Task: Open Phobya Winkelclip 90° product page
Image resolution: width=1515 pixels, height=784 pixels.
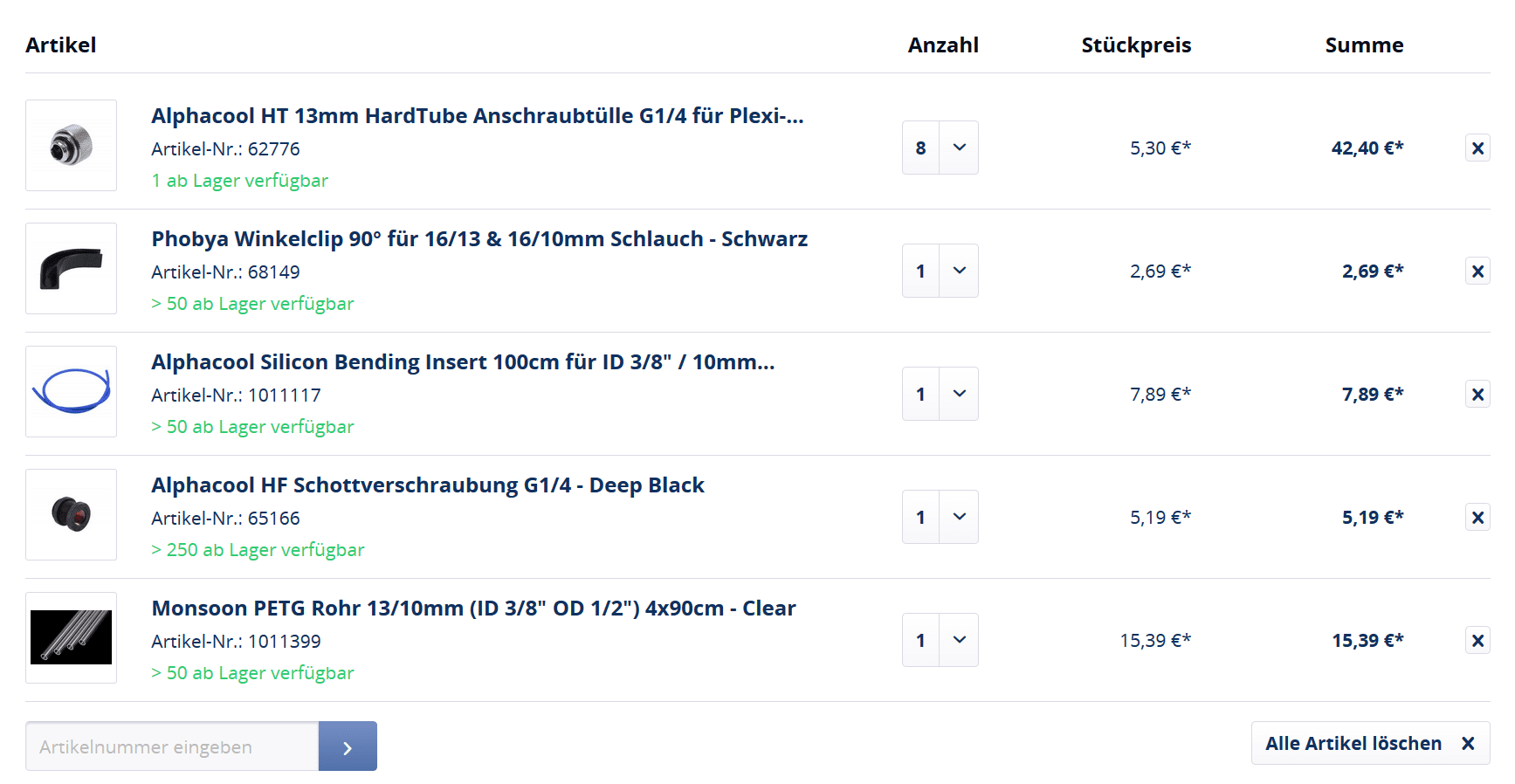Action: tap(479, 239)
